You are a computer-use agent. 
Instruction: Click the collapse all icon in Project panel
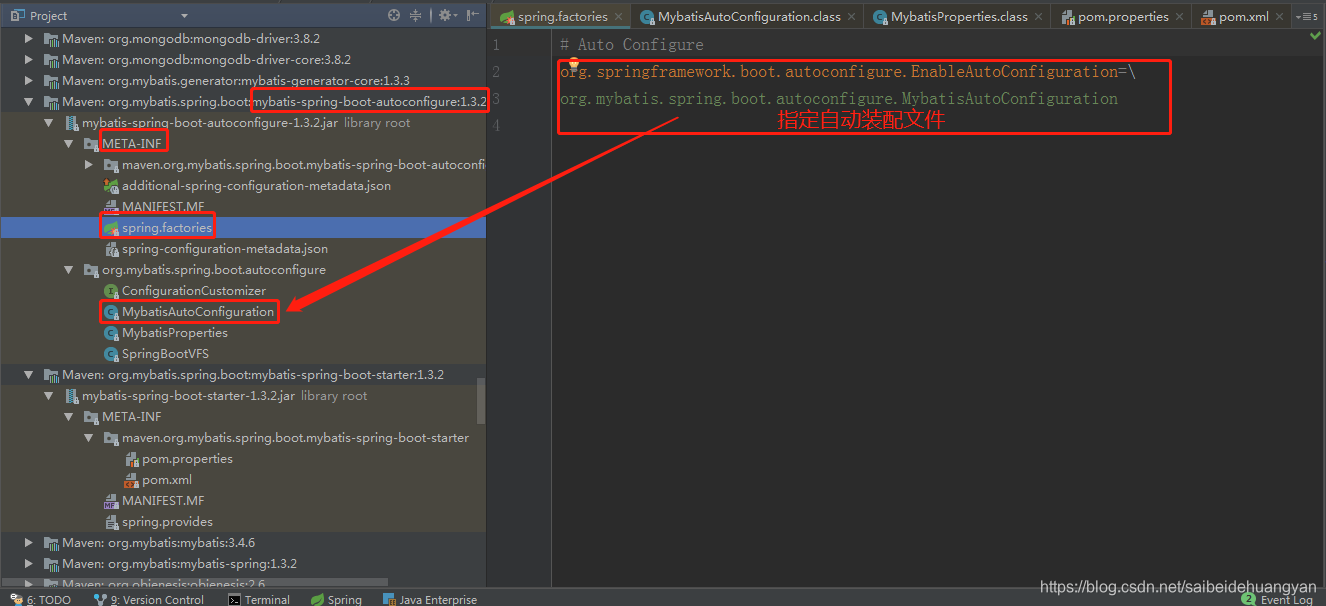coord(416,15)
